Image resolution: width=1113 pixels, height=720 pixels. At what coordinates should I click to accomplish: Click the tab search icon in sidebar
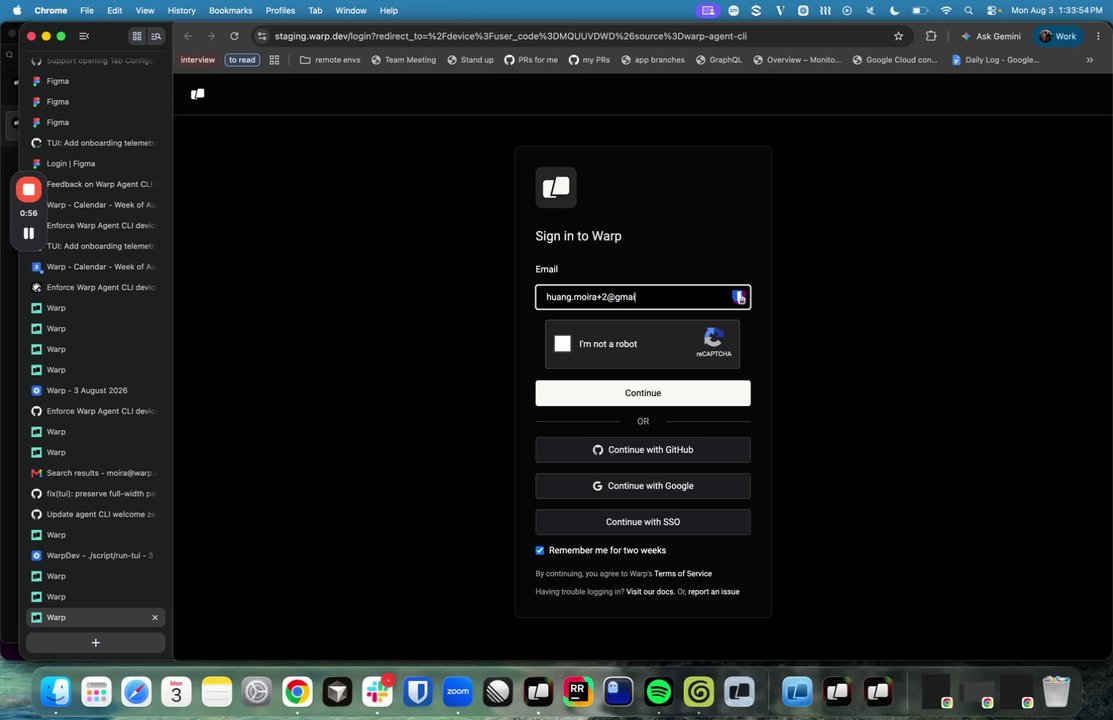[x=156, y=36]
